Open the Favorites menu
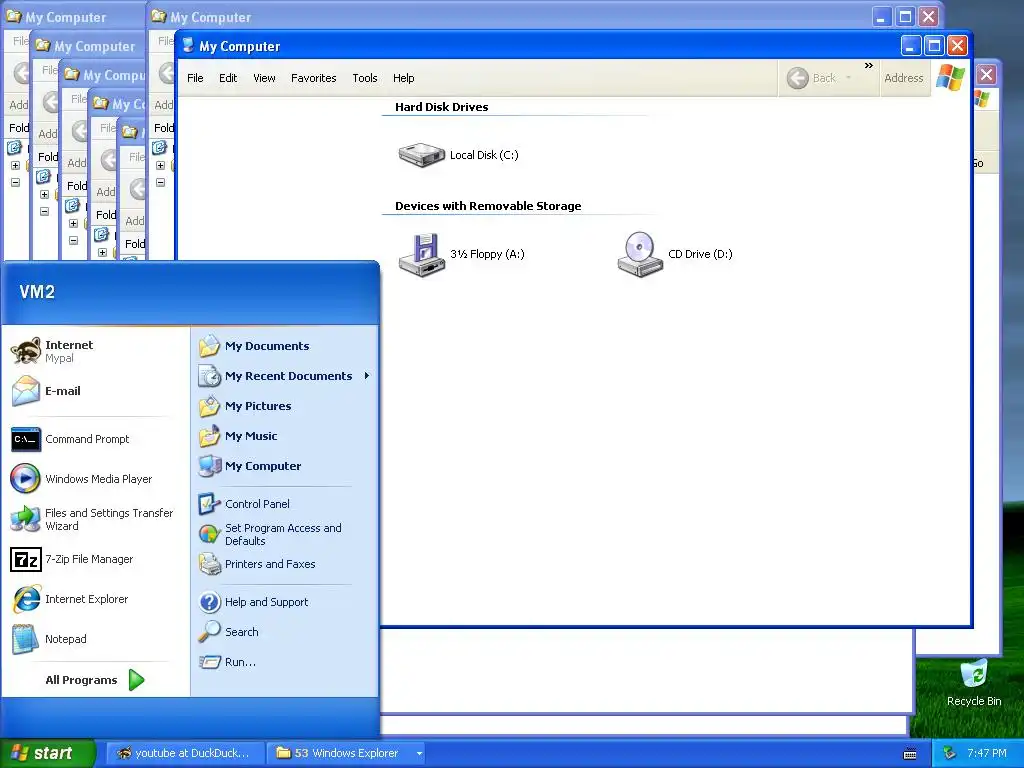The image size is (1024, 768). tap(313, 78)
